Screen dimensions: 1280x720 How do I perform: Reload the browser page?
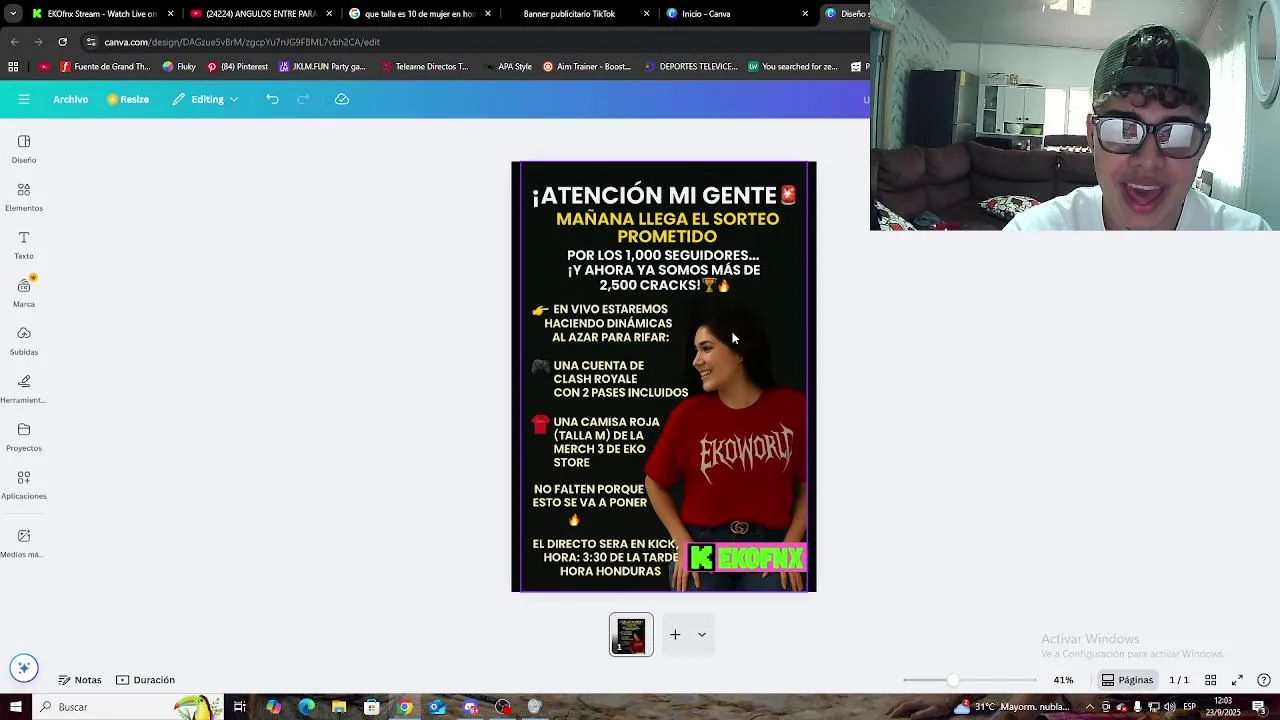[x=62, y=42]
